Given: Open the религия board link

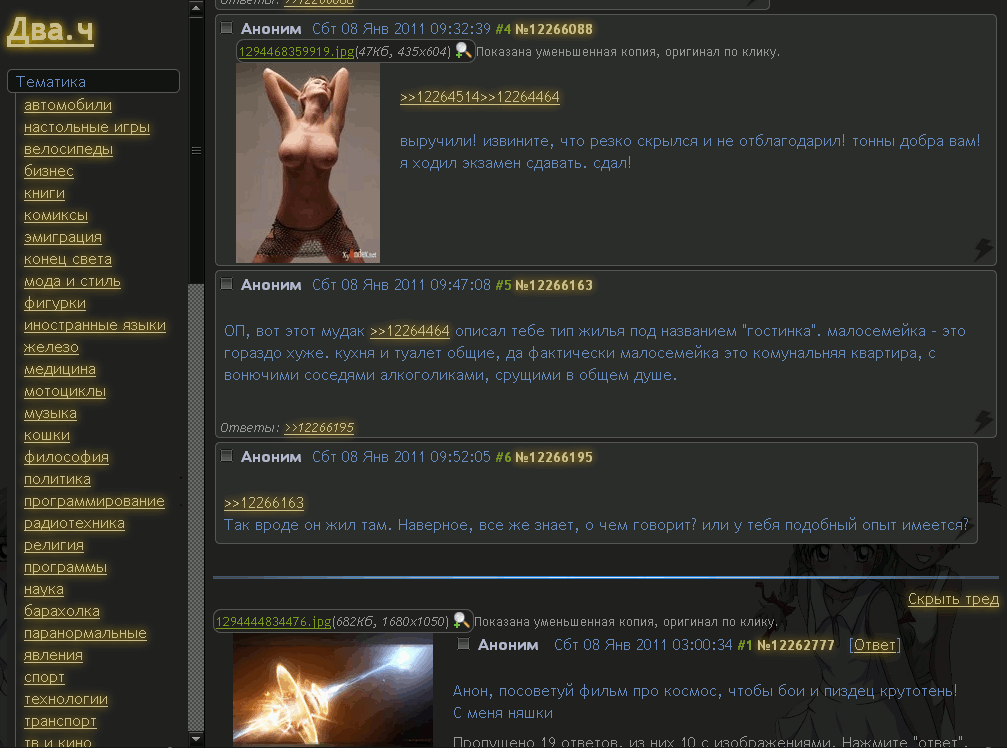Looking at the screenshot, I should pos(54,545).
